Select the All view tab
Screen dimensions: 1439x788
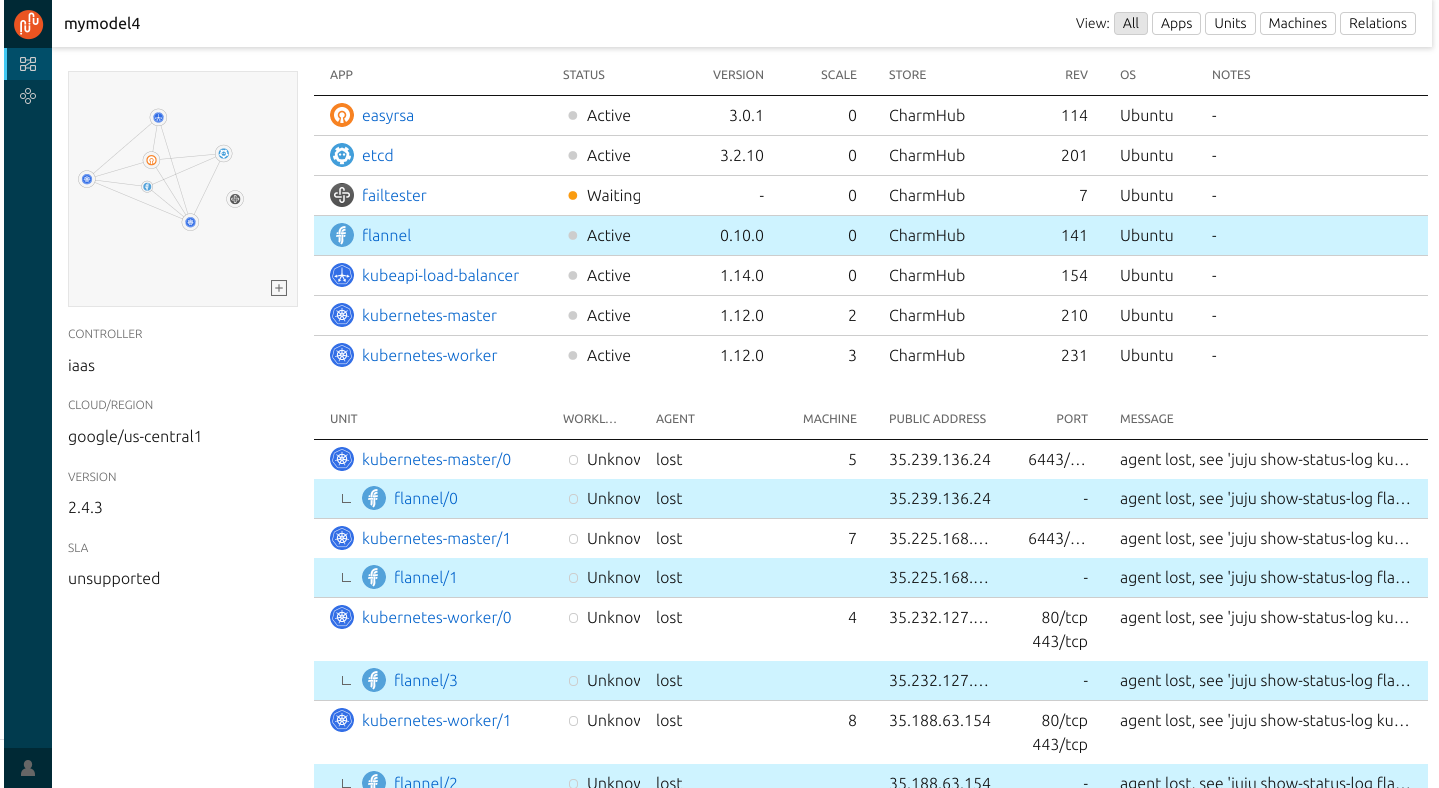click(1130, 23)
